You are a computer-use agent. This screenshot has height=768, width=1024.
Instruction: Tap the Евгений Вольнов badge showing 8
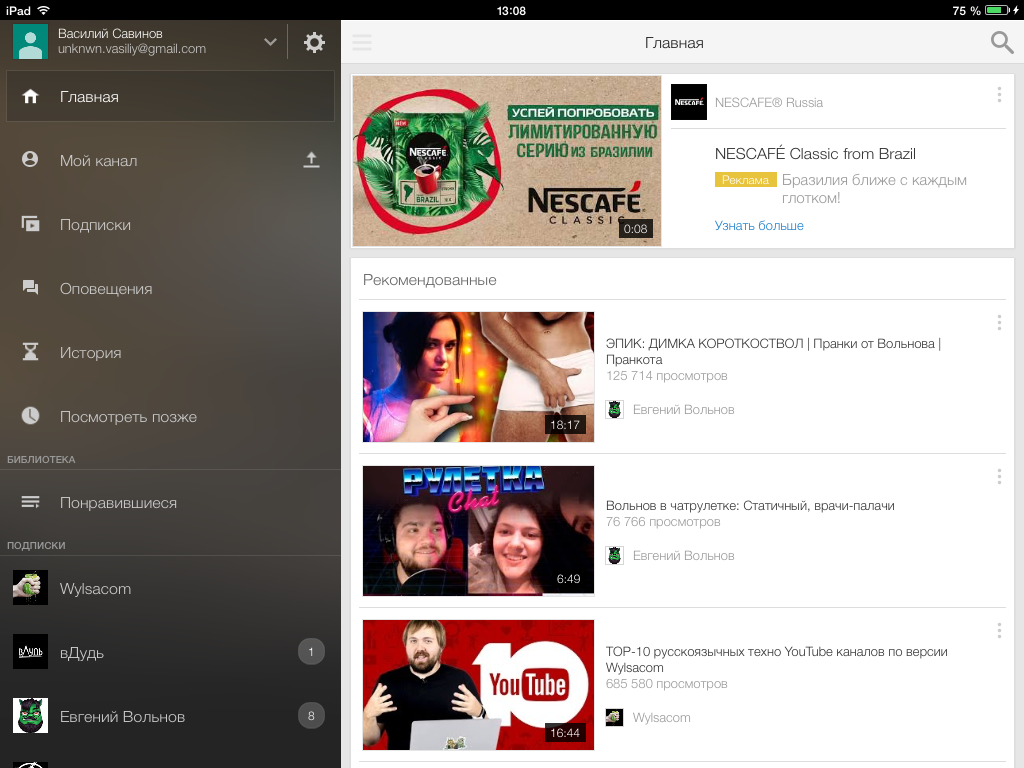tap(311, 715)
